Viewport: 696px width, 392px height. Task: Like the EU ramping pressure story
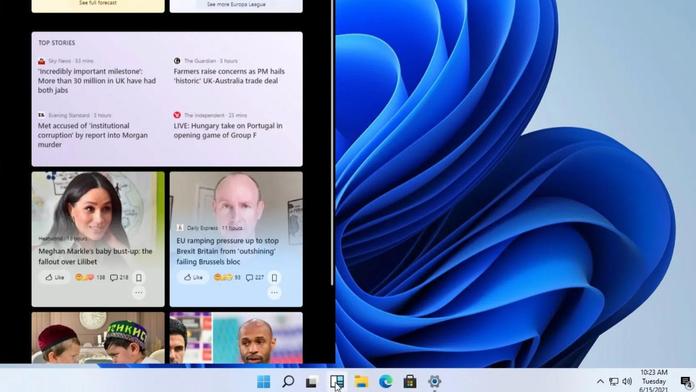[x=194, y=277]
